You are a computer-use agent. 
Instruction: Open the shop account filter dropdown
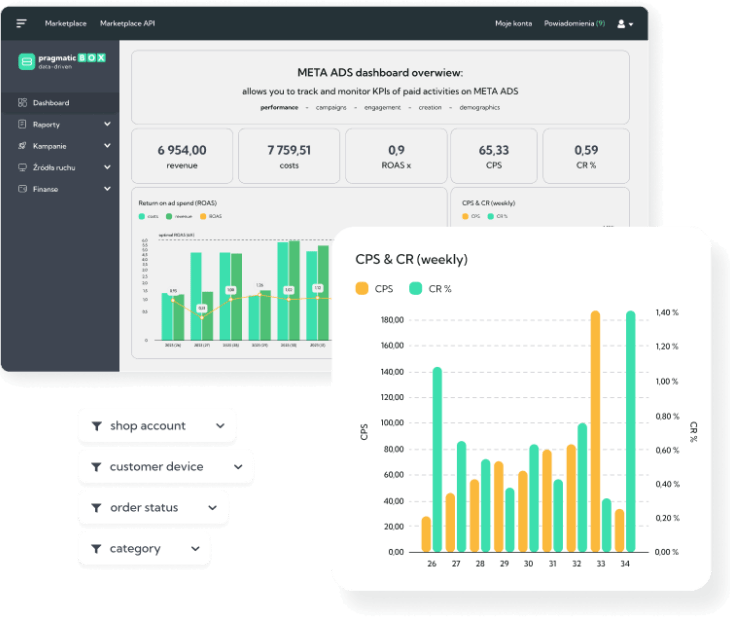(157, 426)
